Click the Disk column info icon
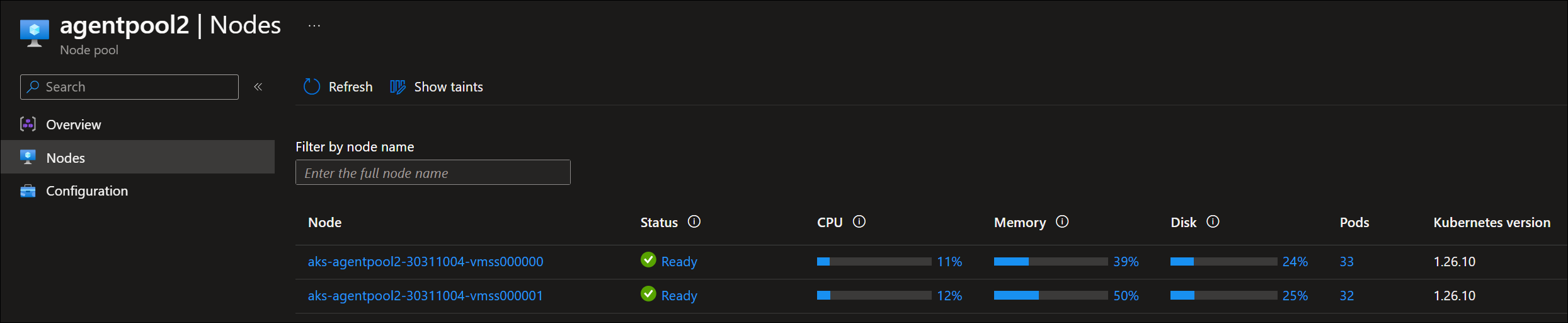Image resolution: width=1568 pixels, height=323 pixels. tap(1213, 222)
